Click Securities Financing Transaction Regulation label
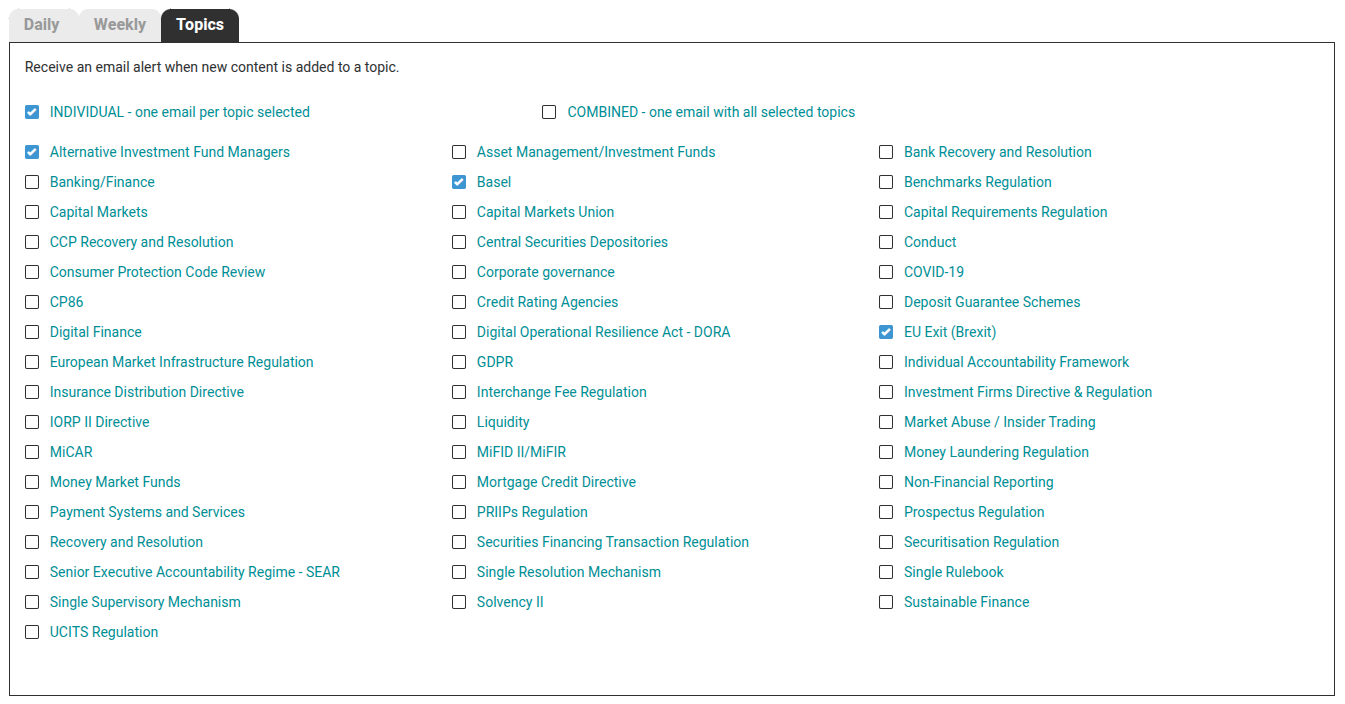 coord(613,542)
